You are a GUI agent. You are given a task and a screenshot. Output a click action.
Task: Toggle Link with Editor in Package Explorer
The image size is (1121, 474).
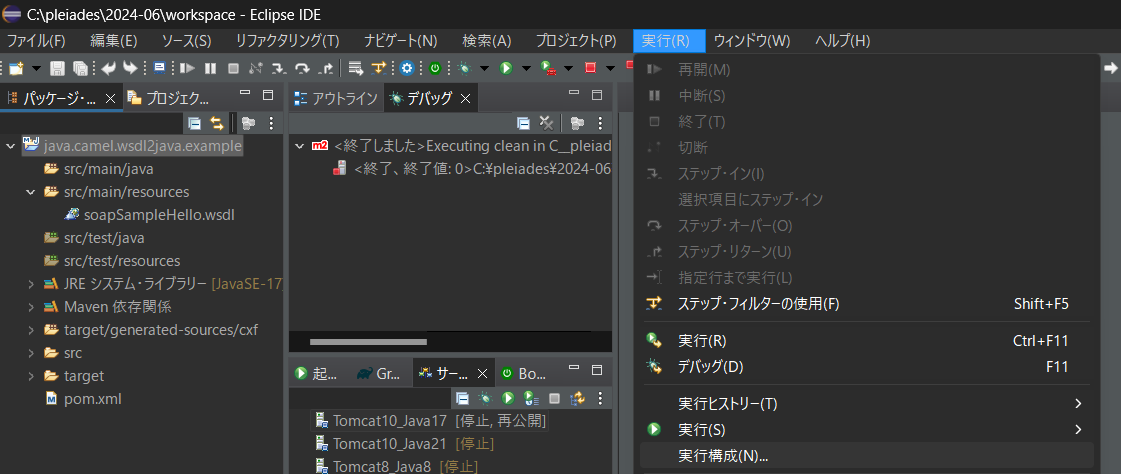pyautogui.click(x=217, y=123)
